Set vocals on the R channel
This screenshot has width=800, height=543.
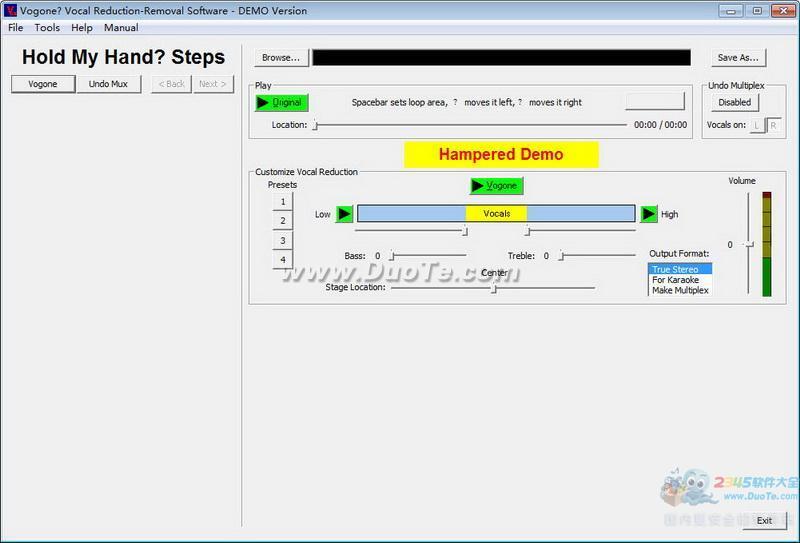point(773,125)
